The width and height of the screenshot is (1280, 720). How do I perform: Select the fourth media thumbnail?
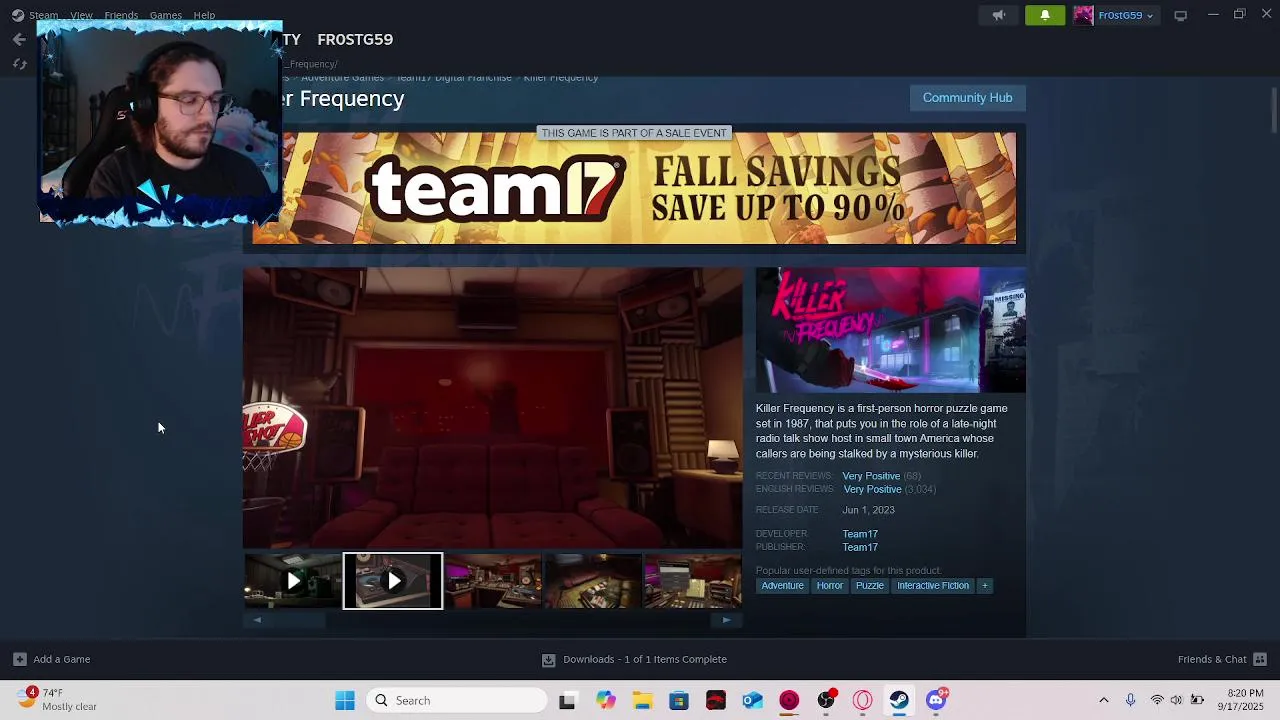(x=592, y=580)
